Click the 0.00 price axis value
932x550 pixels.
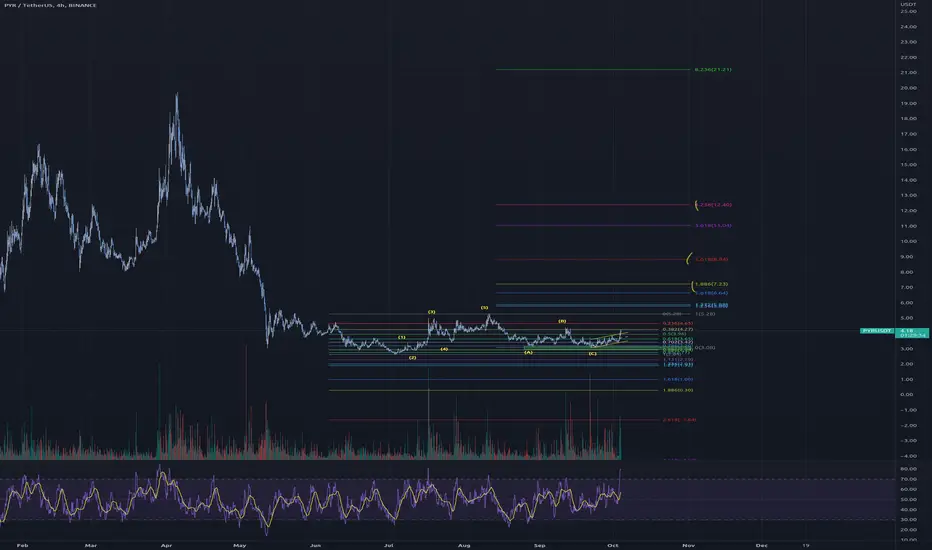coord(906,395)
